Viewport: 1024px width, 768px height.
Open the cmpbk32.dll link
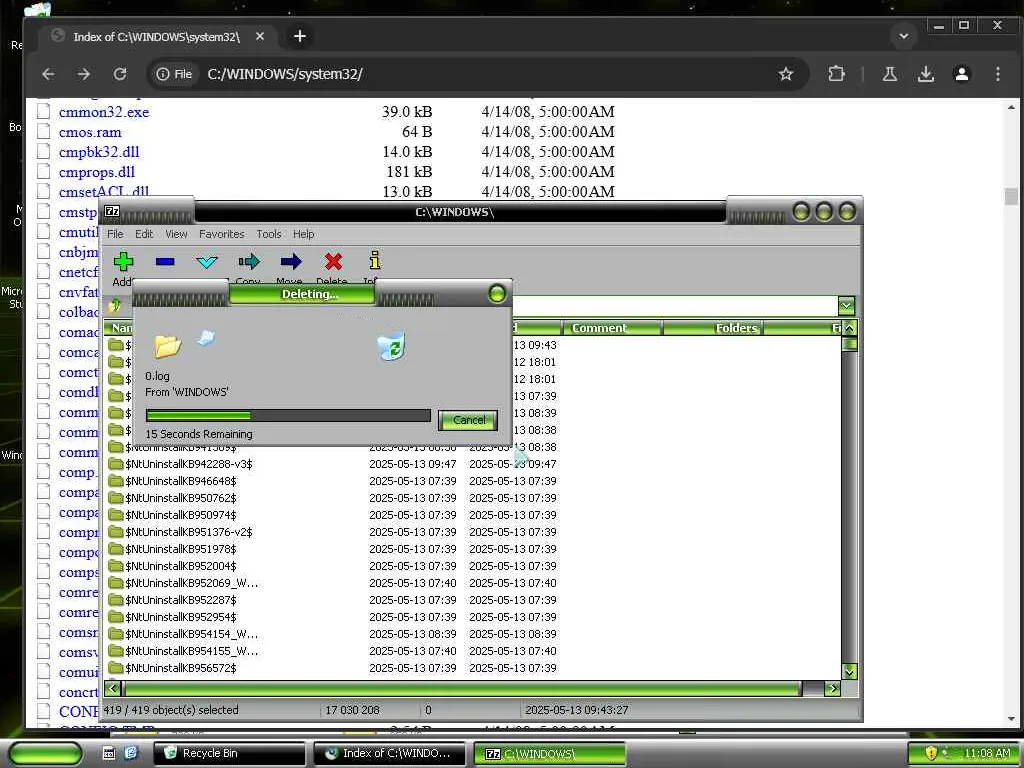[x=99, y=152]
